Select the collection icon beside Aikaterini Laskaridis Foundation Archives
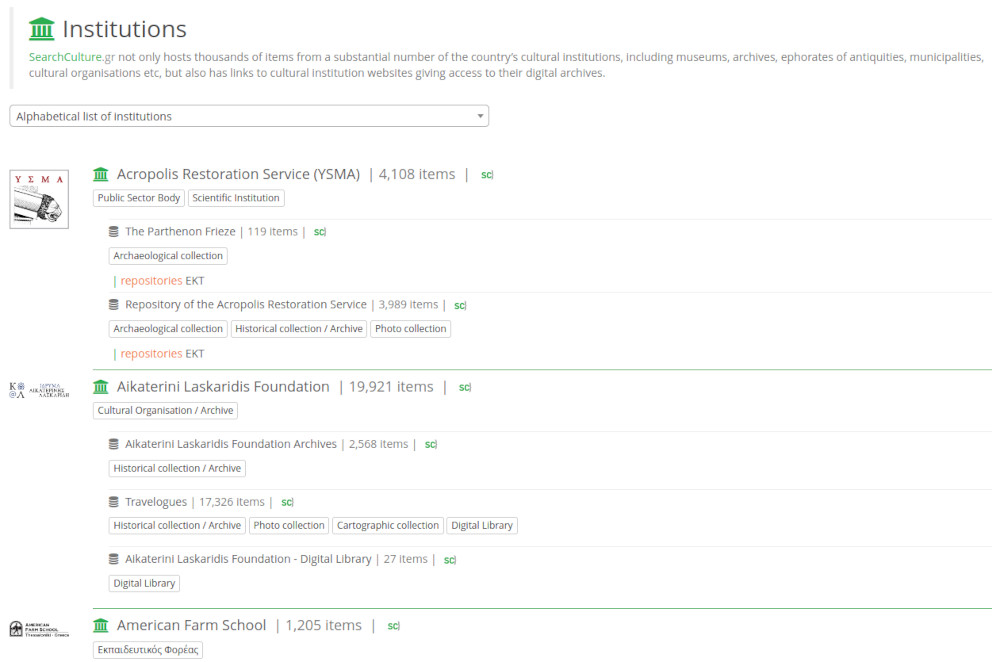Viewport: 1000px width, 662px height. coord(113,443)
